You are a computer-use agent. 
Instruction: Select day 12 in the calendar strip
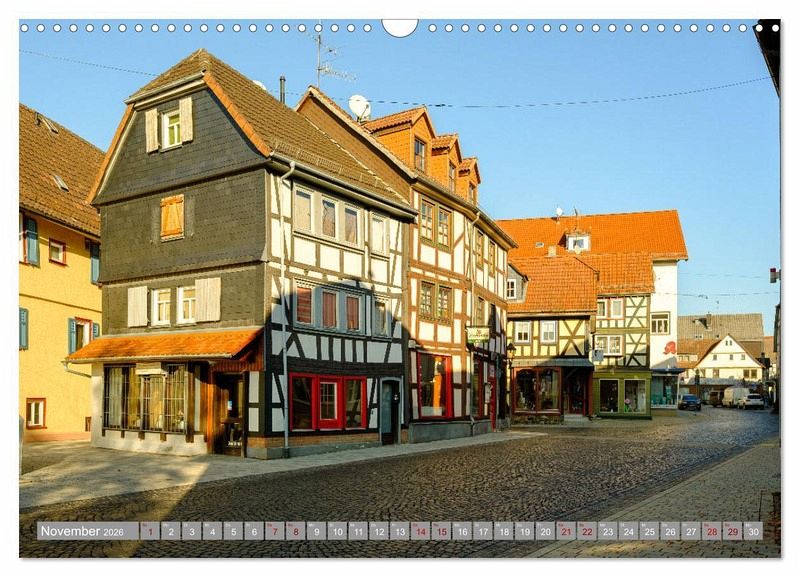(x=379, y=531)
